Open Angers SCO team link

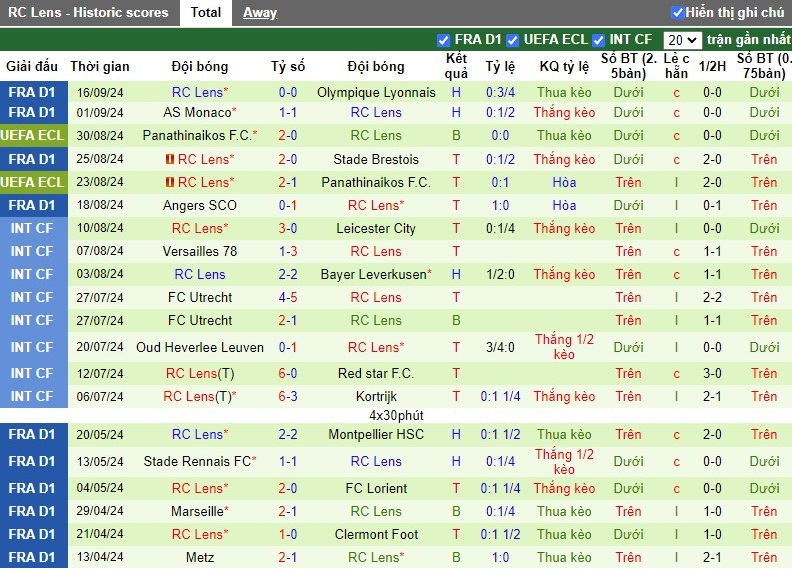[x=200, y=205]
